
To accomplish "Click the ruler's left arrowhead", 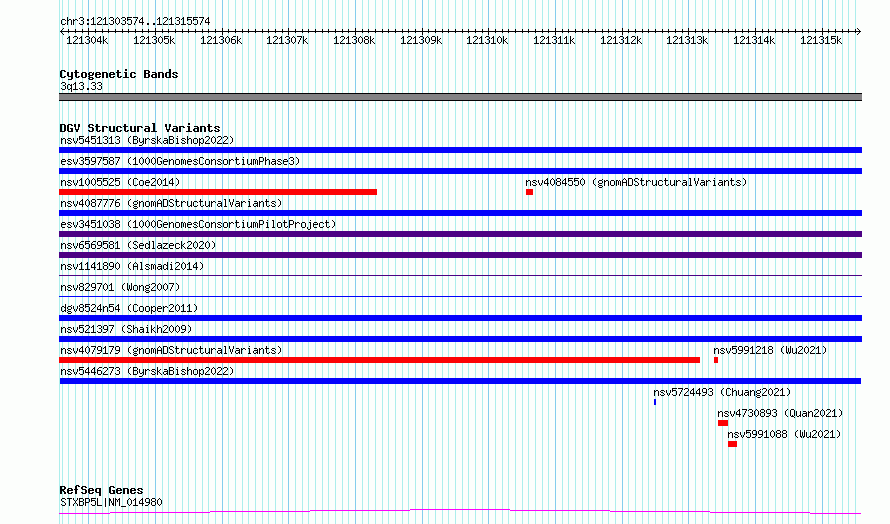I will [62, 31].
